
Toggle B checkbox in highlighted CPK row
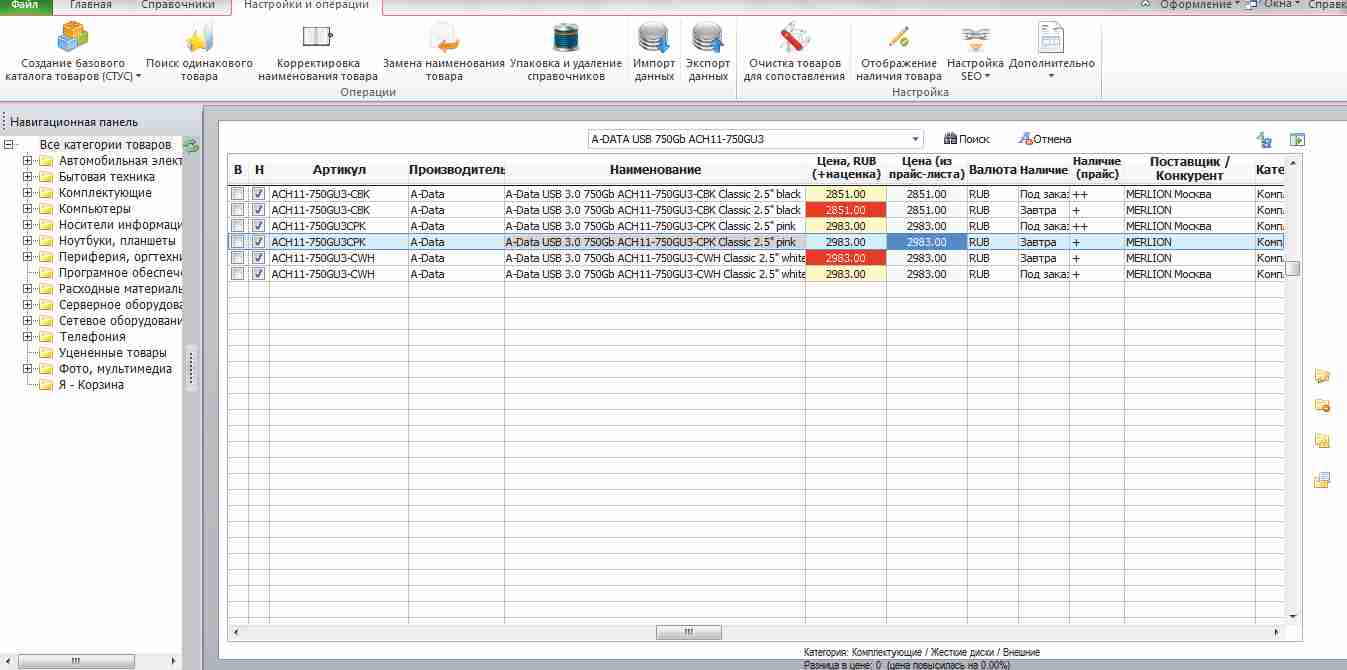(237, 242)
